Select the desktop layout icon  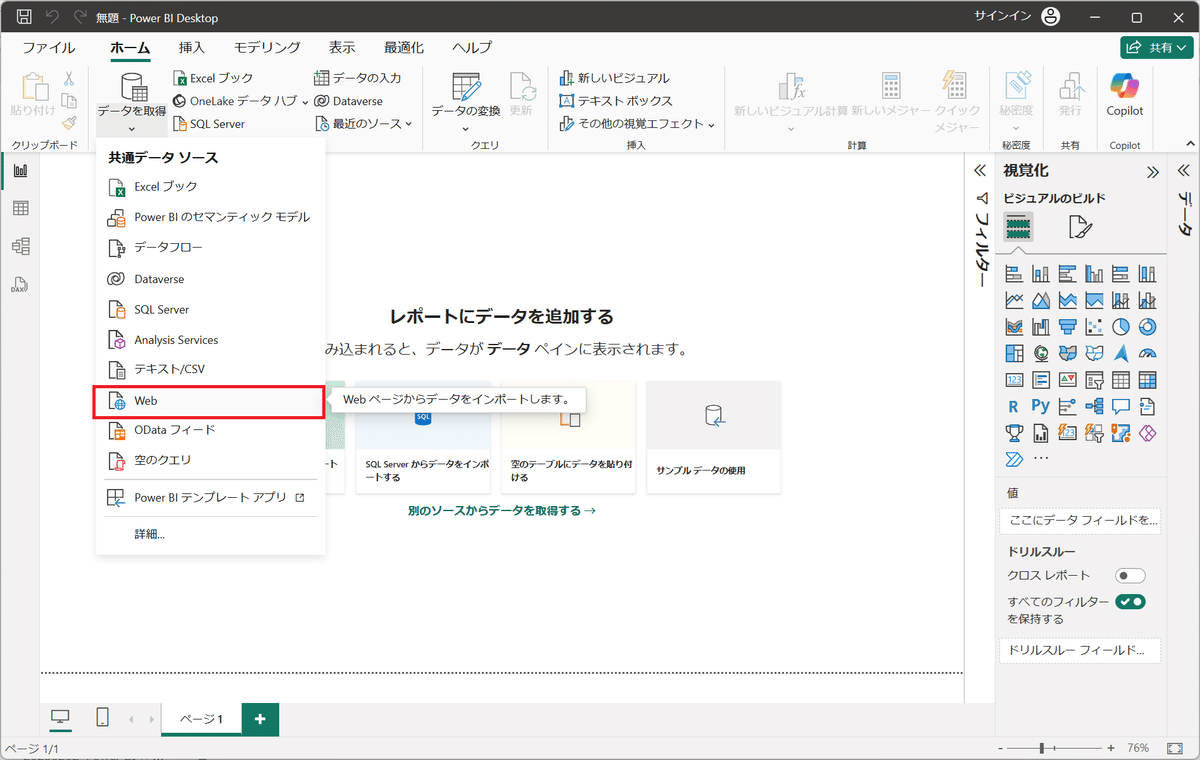[60, 718]
